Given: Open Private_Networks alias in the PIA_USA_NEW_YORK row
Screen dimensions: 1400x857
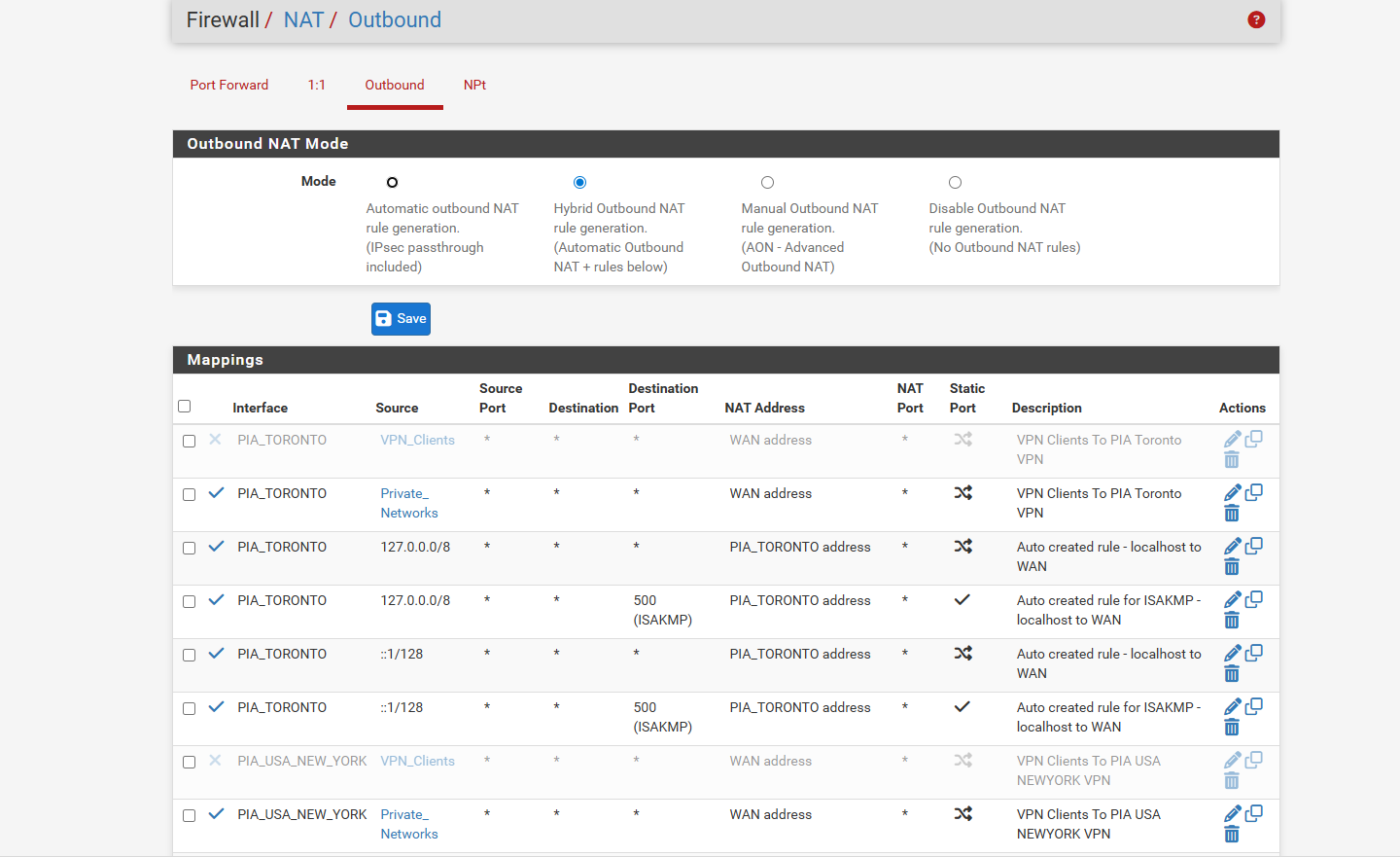Looking at the screenshot, I should pyautogui.click(x=409, y=824).
